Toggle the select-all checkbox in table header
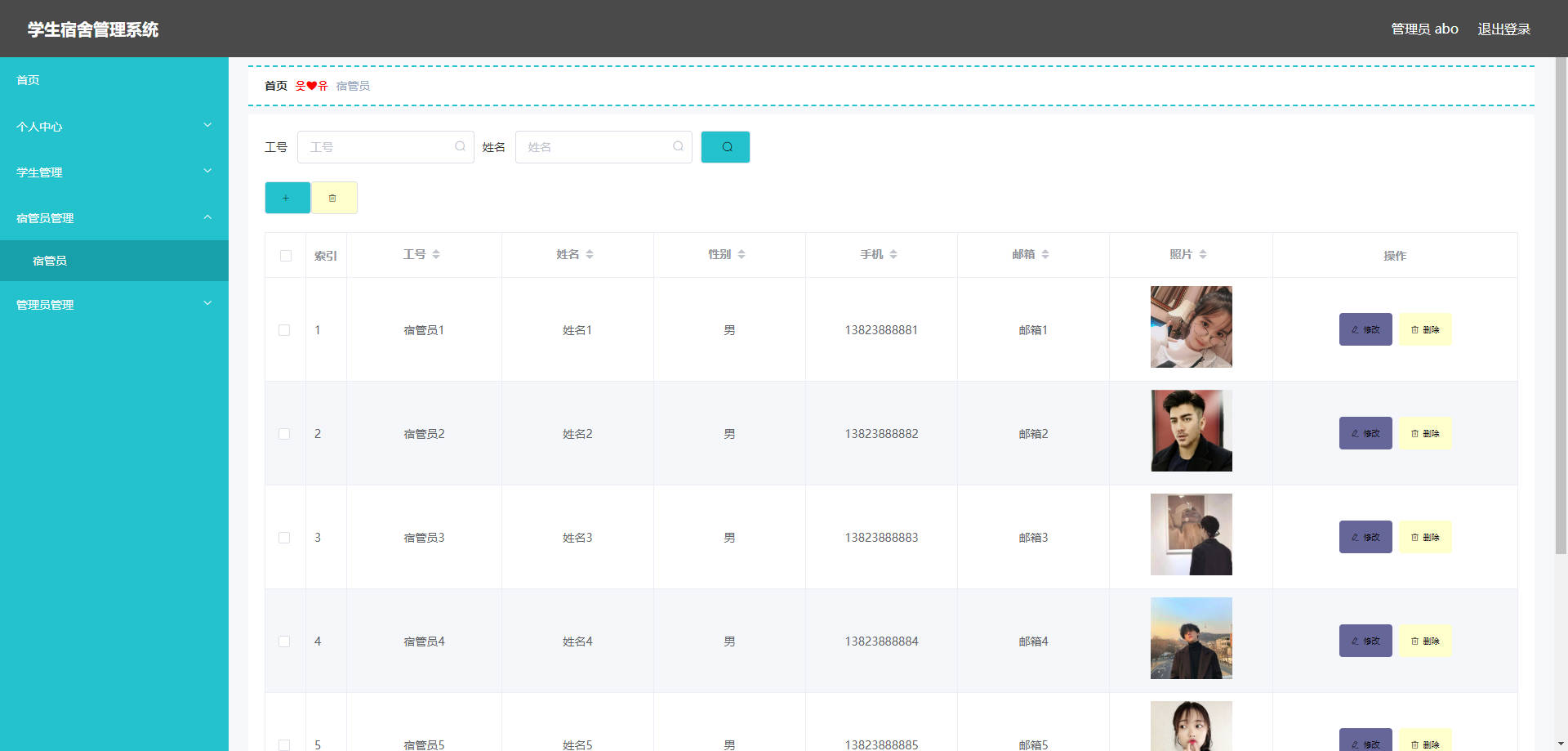 (286, 256)
